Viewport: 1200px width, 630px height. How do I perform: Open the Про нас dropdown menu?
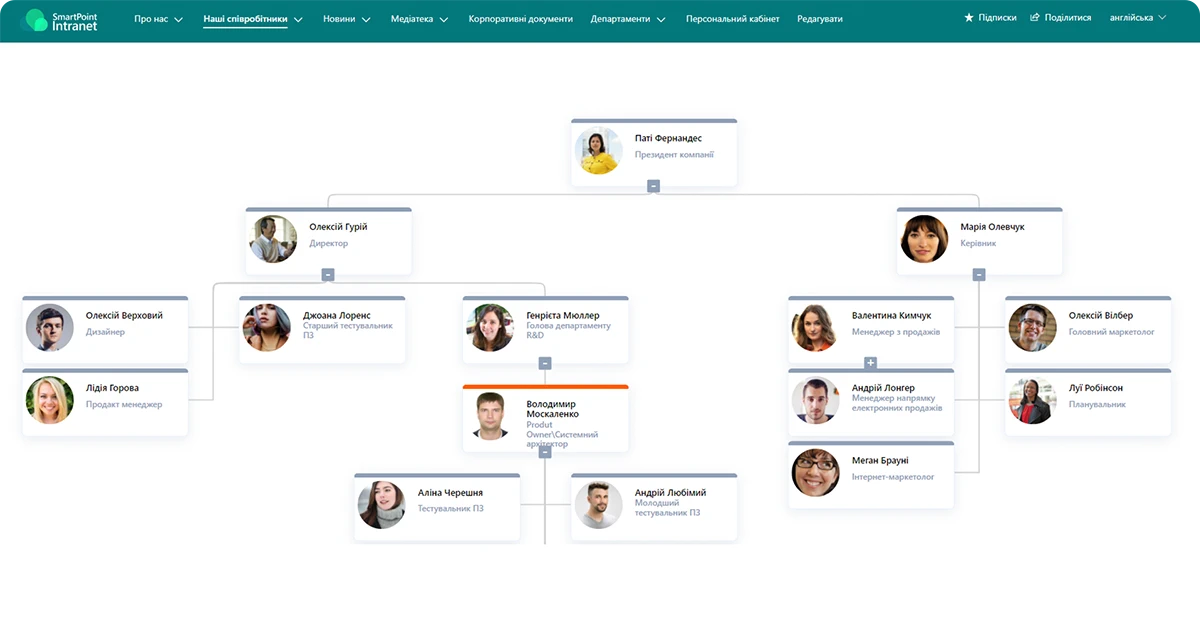pyautogui.click(x=158, y=19)
